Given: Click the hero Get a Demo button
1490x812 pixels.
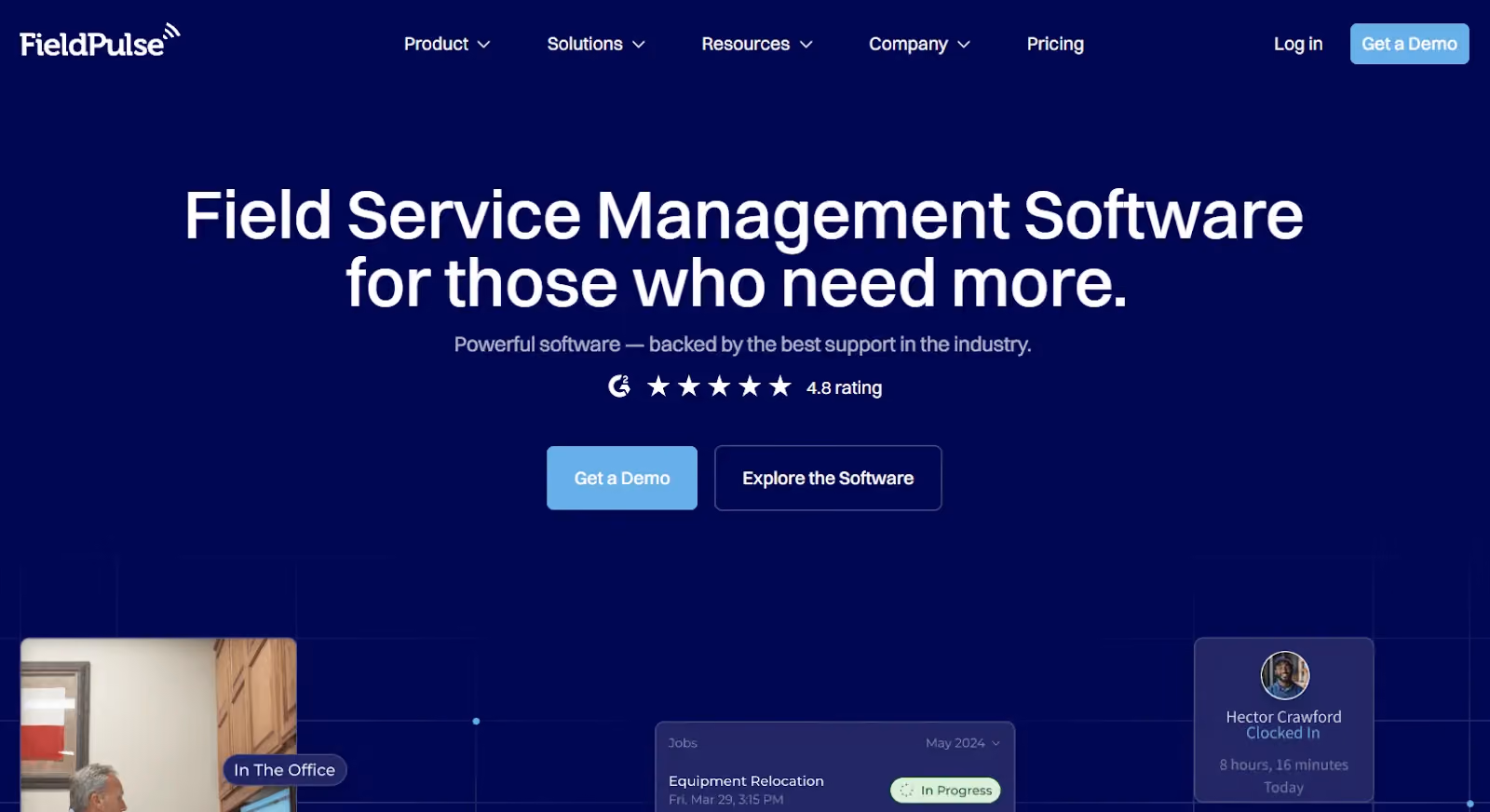Looking at the screenshot, I should 622,478.
